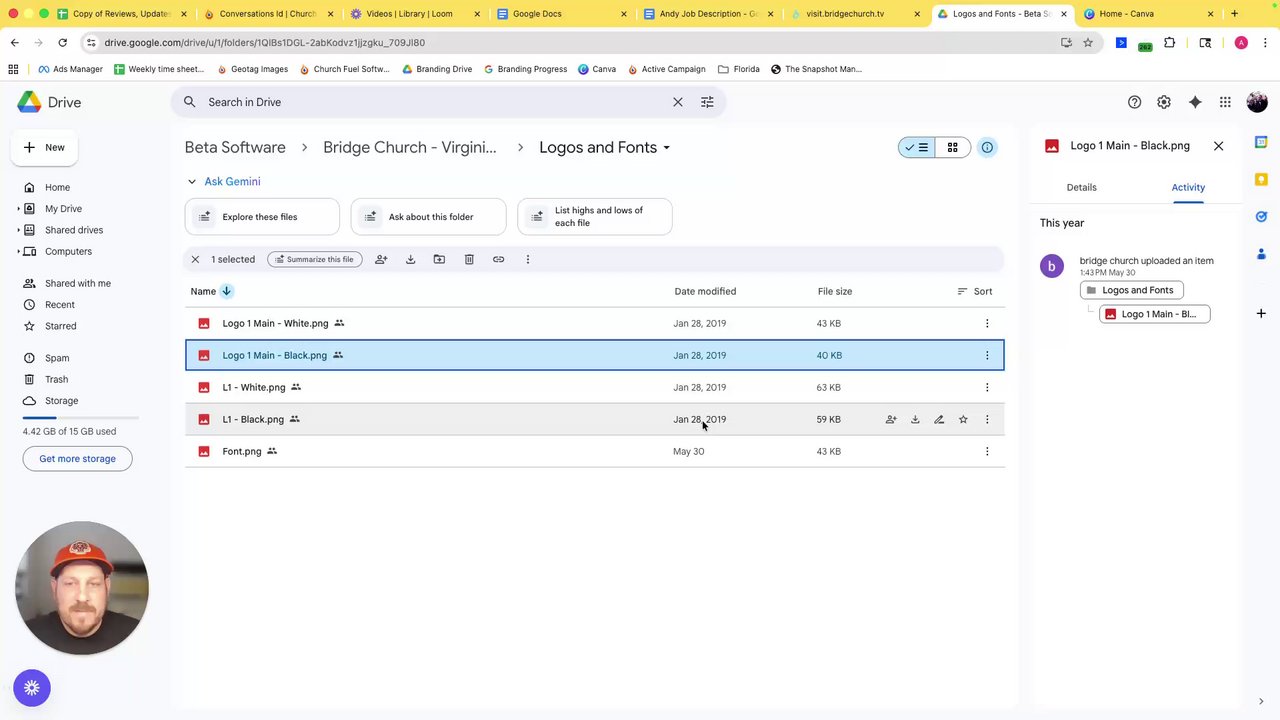Reload the browser page
Viewport: 1280px width, 720px height.
pyautogui.click(x=62, y=42)
